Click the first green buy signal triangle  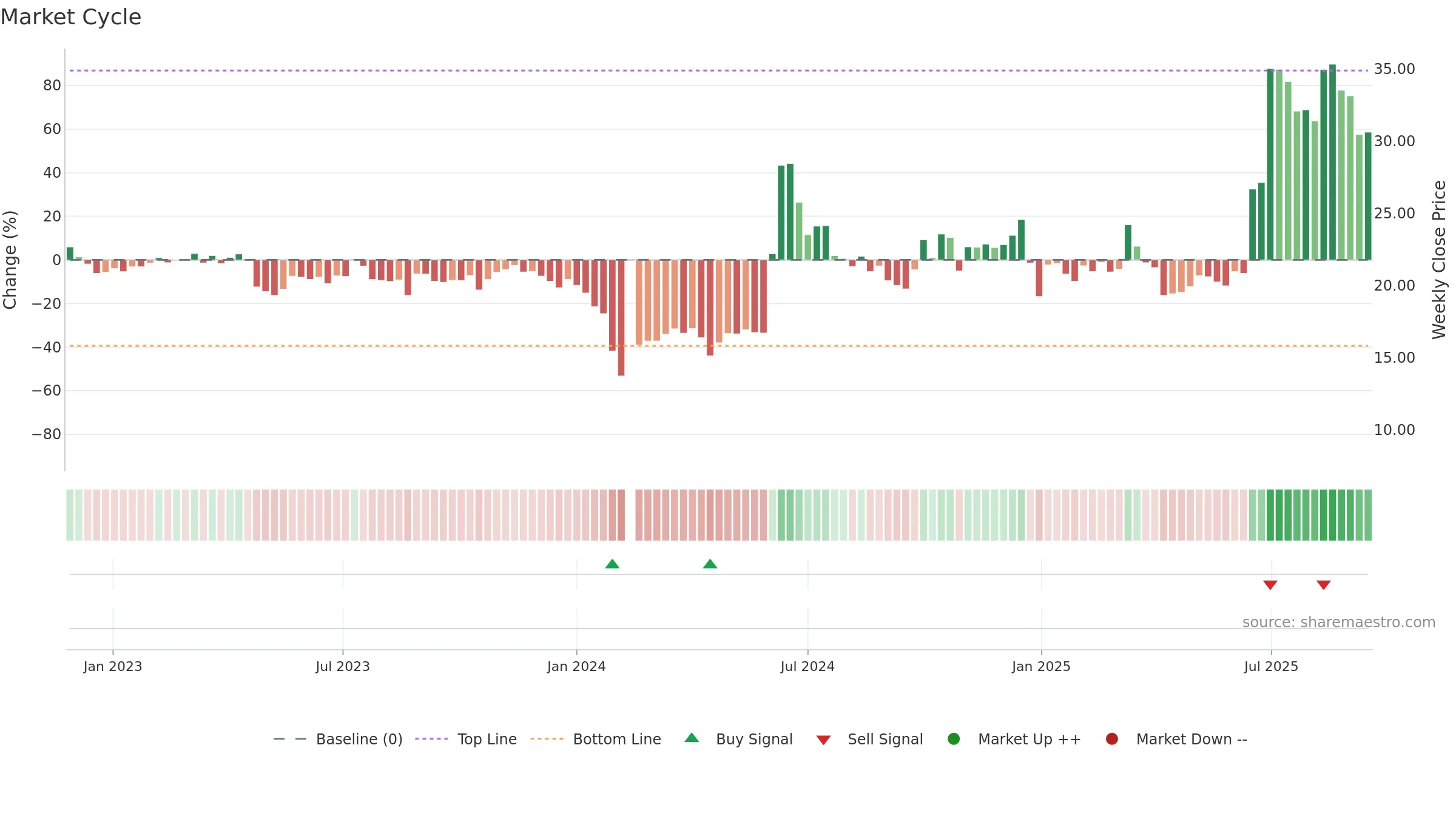(612, 564)
